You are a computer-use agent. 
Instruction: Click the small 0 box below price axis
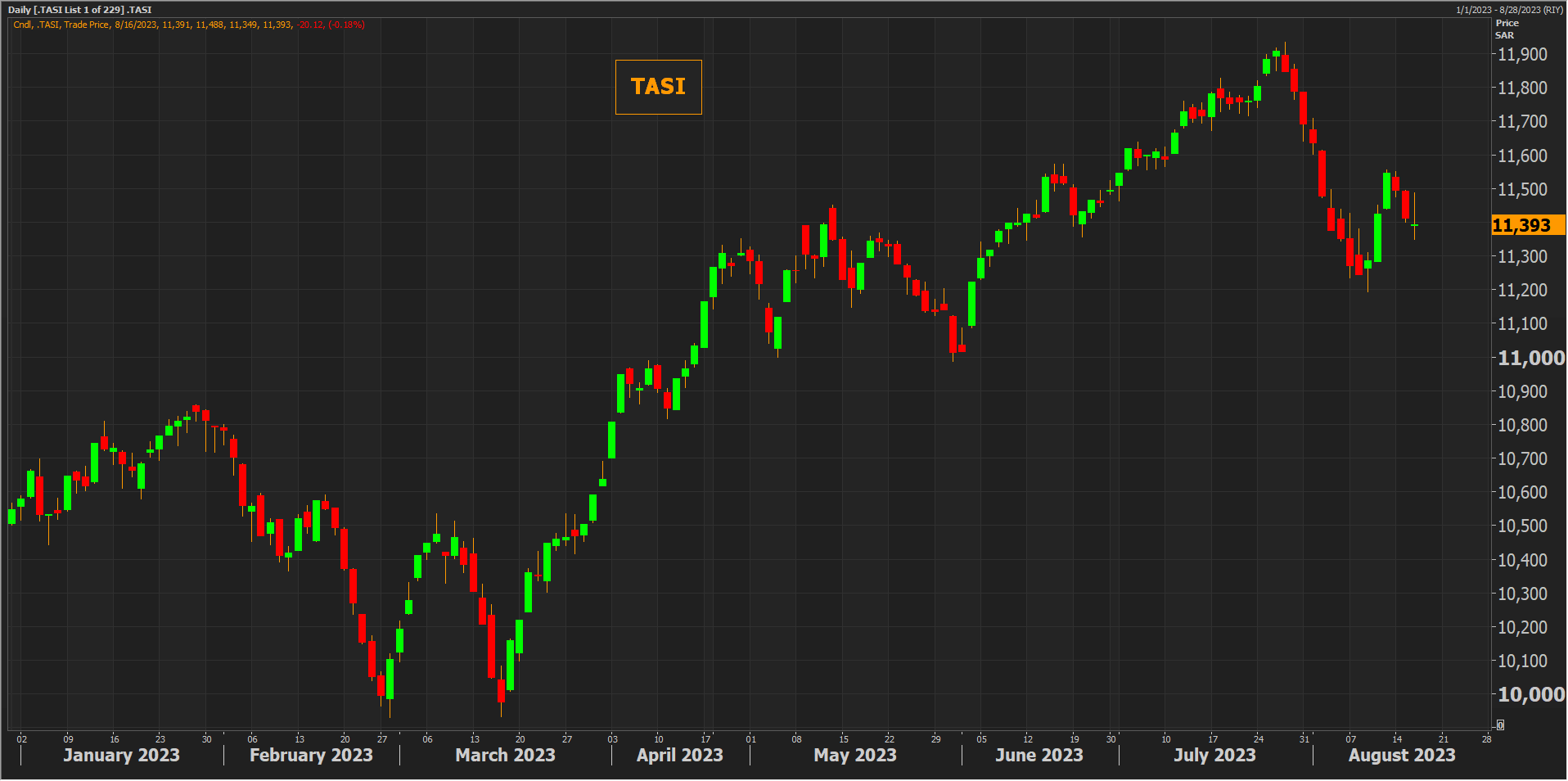(x=1500, y=725)
